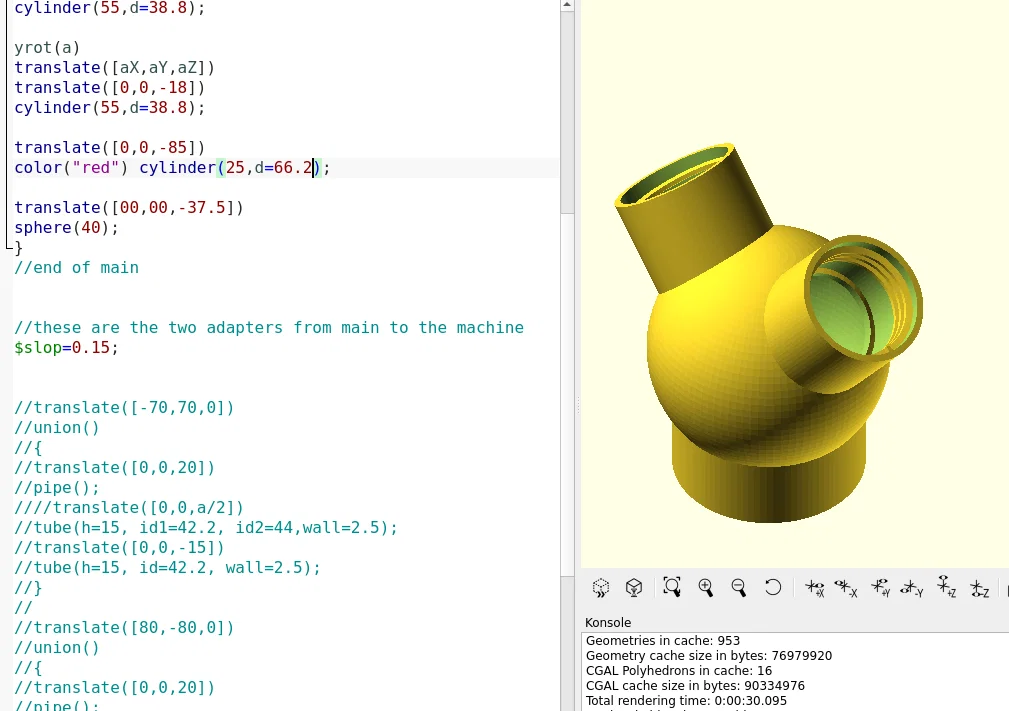Click the View All magnifier icon

672,587
